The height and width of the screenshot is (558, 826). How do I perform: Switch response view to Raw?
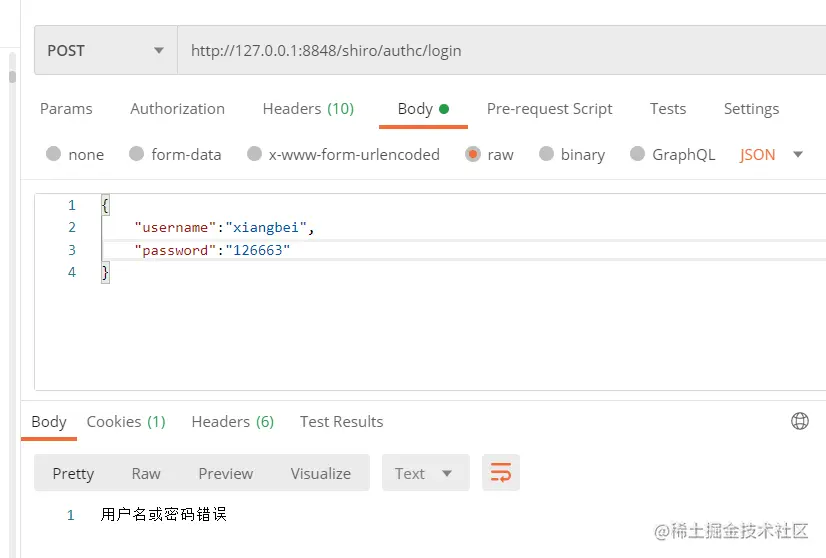[x=146, y=474]
